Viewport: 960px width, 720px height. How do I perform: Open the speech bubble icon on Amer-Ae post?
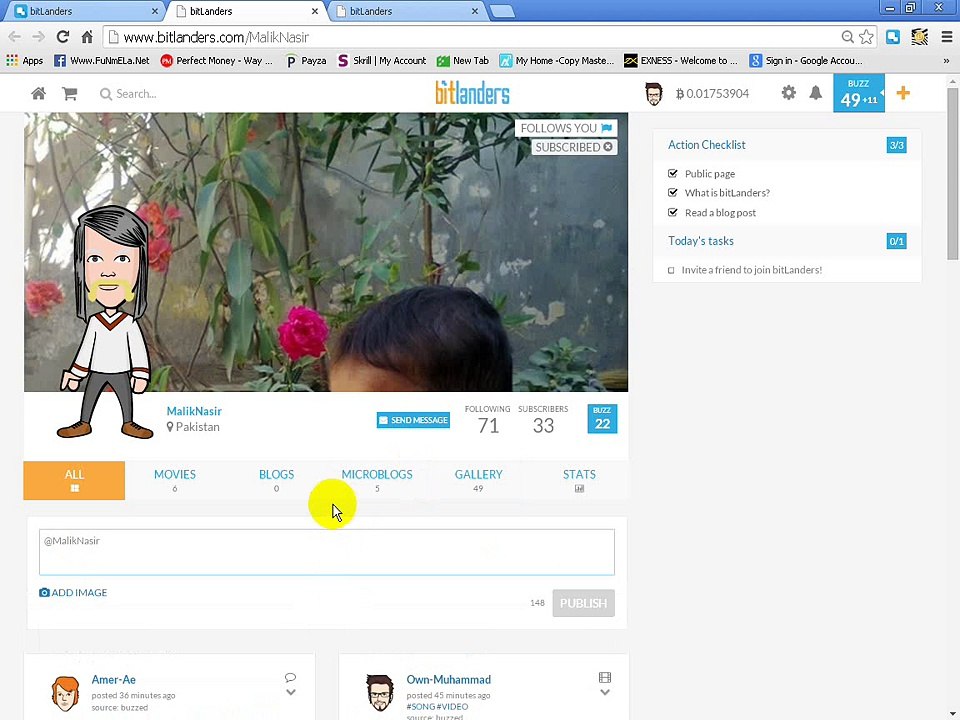pos(290,678)
